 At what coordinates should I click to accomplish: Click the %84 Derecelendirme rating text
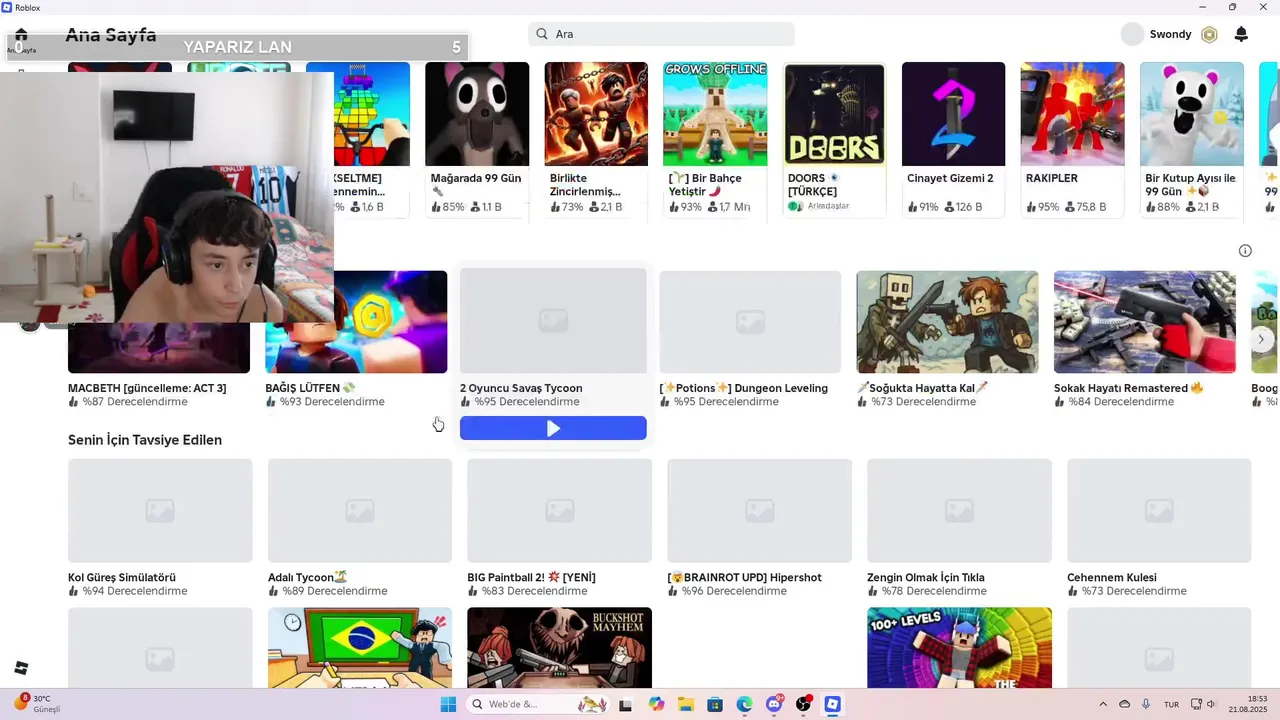click(x=1121, y=402)
